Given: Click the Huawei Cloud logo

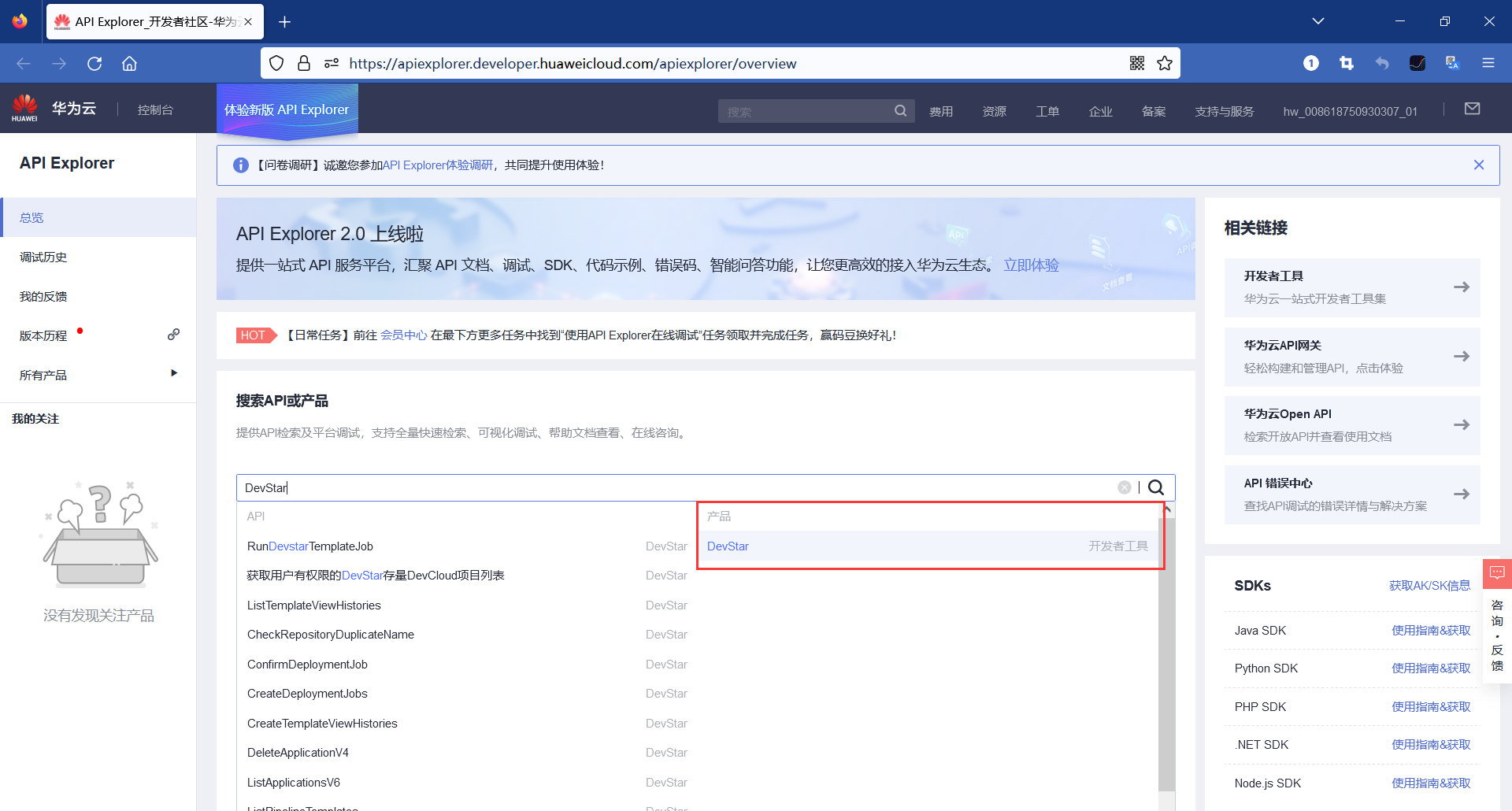Looking at the screenshot, I should pos(24,107).
